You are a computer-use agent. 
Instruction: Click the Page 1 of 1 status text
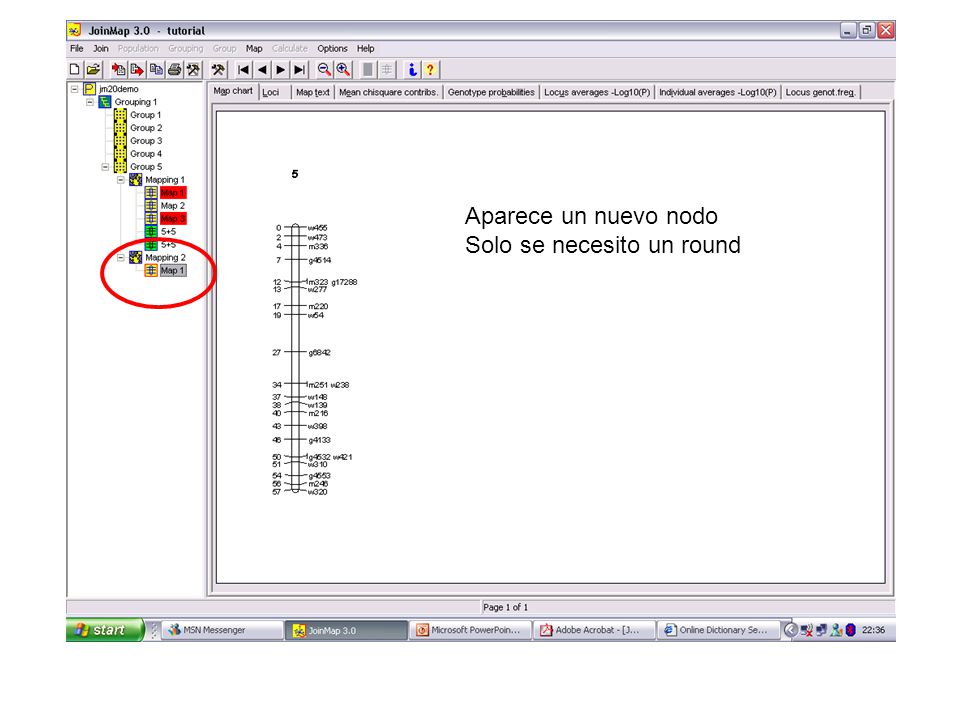[506, 607]
